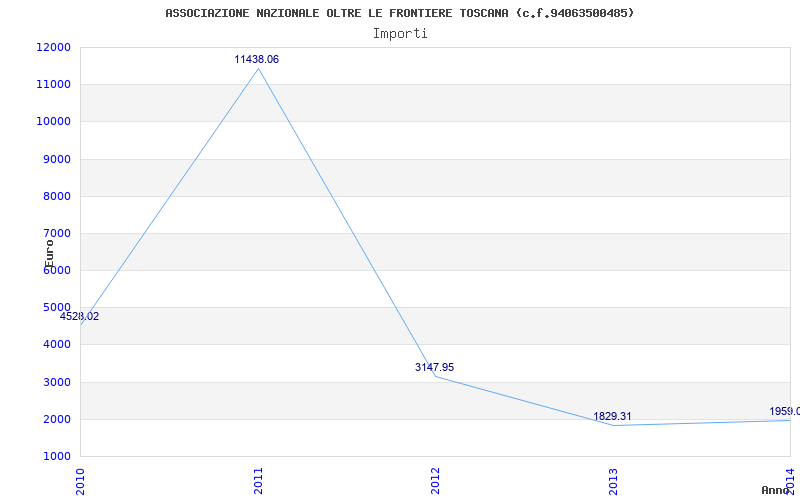
Task: Select the 11438.06 data label
Action: (257, 59)
